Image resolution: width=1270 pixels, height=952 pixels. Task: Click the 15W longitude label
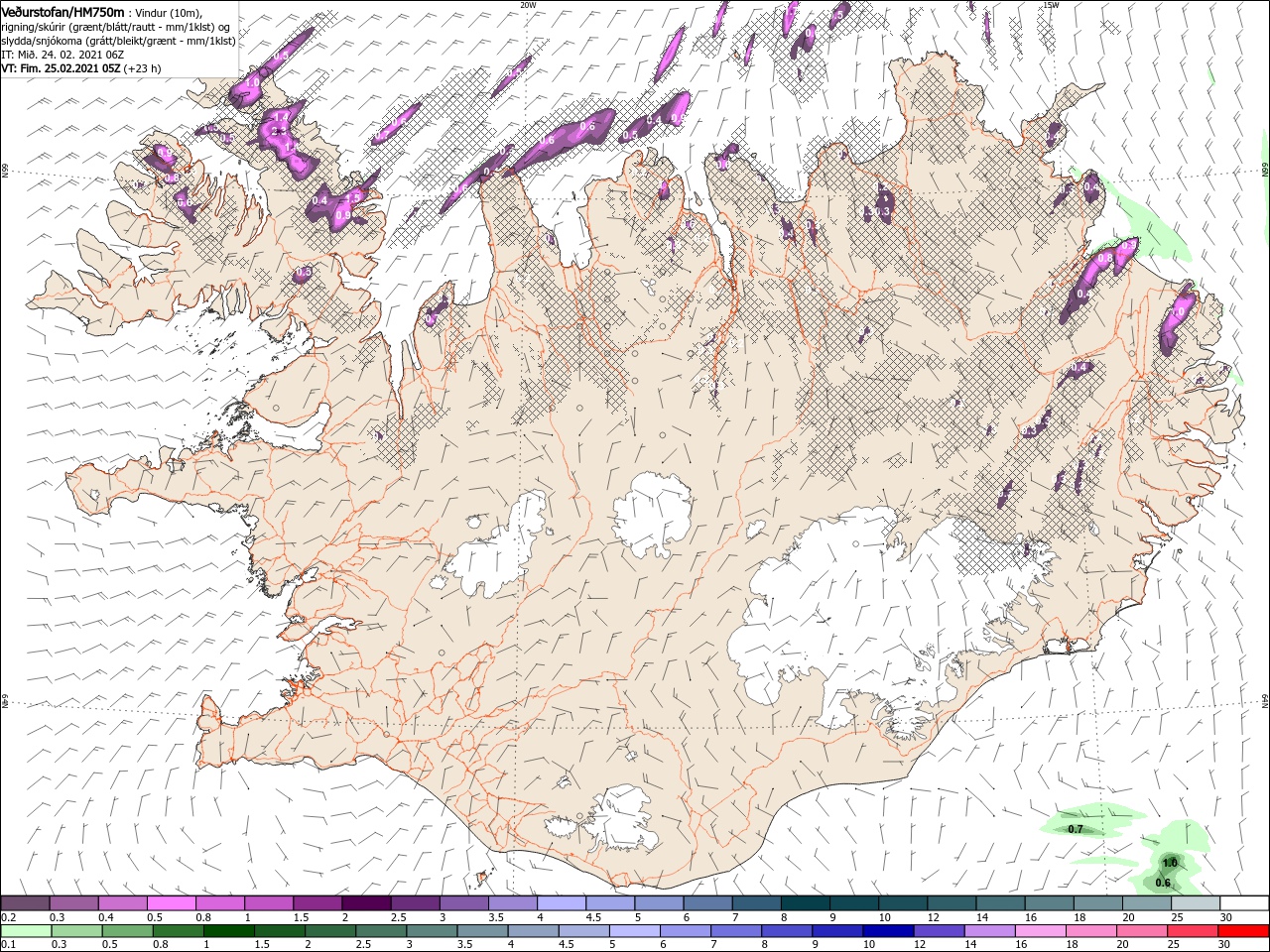coord(1050,5)
